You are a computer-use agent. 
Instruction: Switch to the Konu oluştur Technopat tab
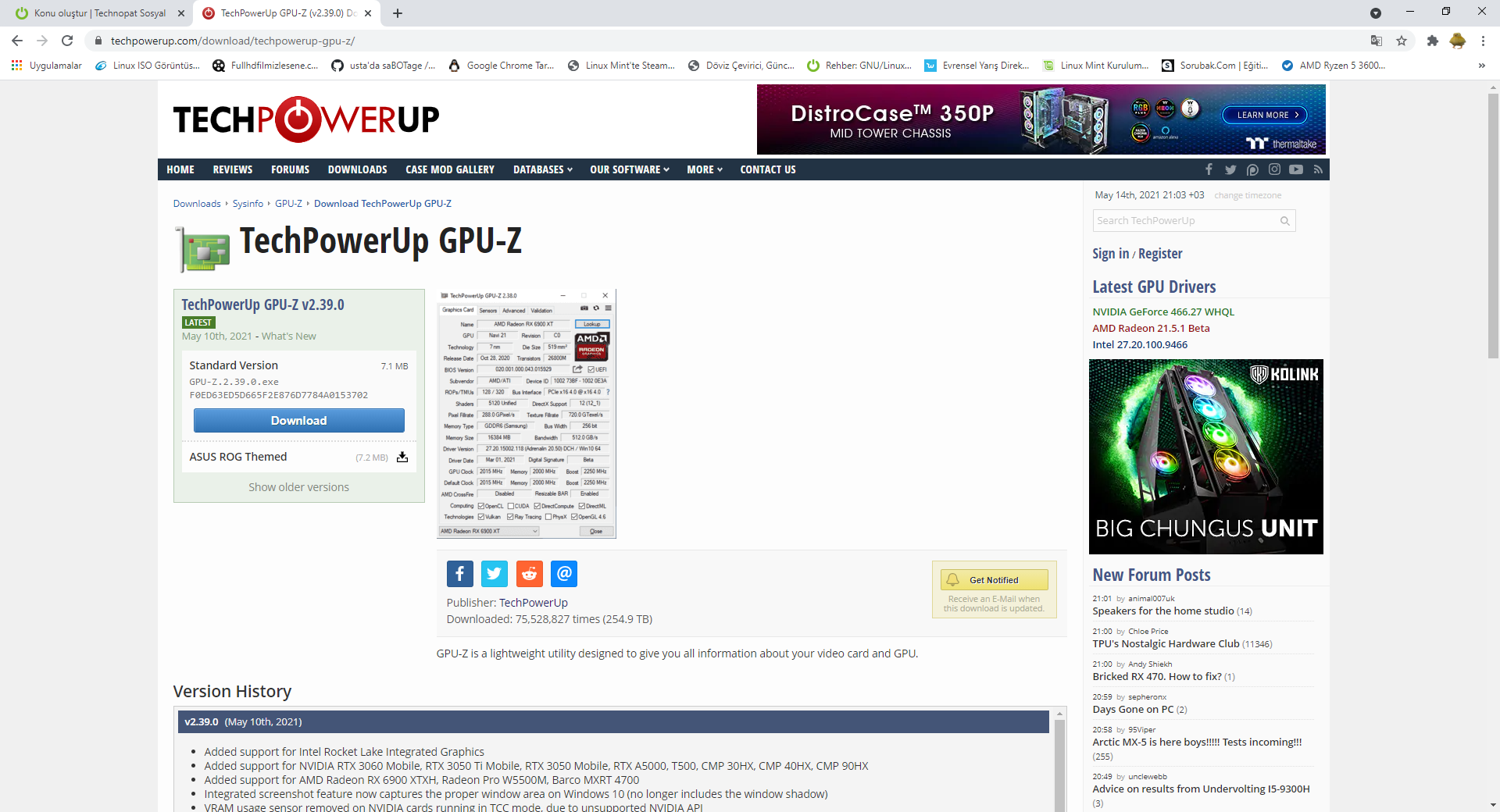[100, 13]
